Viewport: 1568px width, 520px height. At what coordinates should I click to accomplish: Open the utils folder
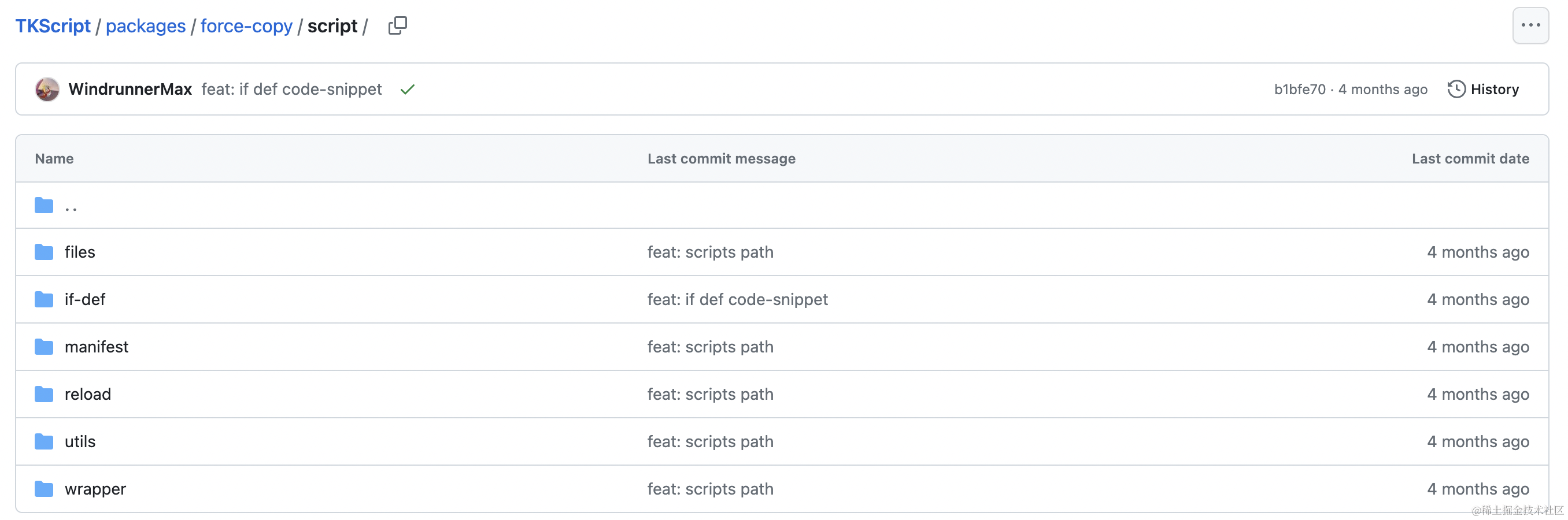[80, 441]
